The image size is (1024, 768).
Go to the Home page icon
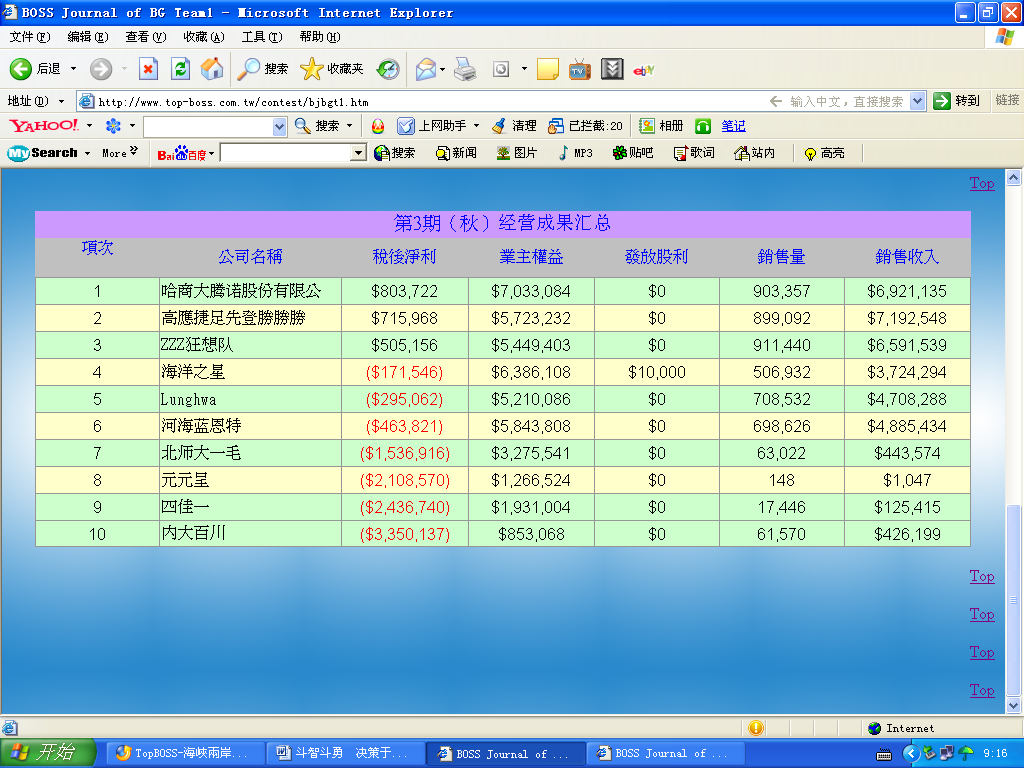point(212,69)
